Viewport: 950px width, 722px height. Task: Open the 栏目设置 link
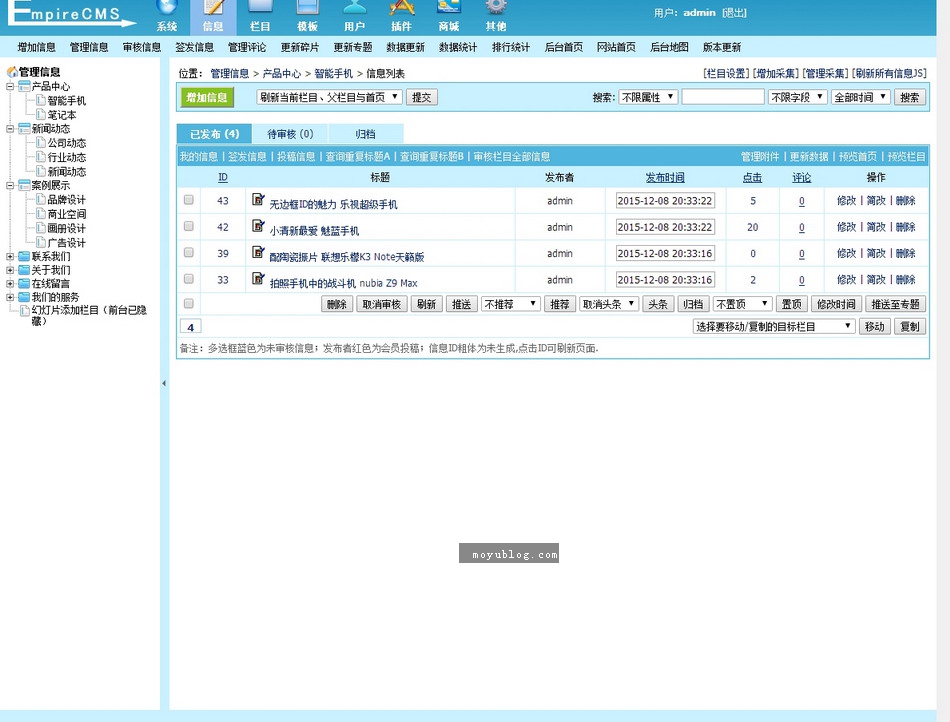click(726, 73)
